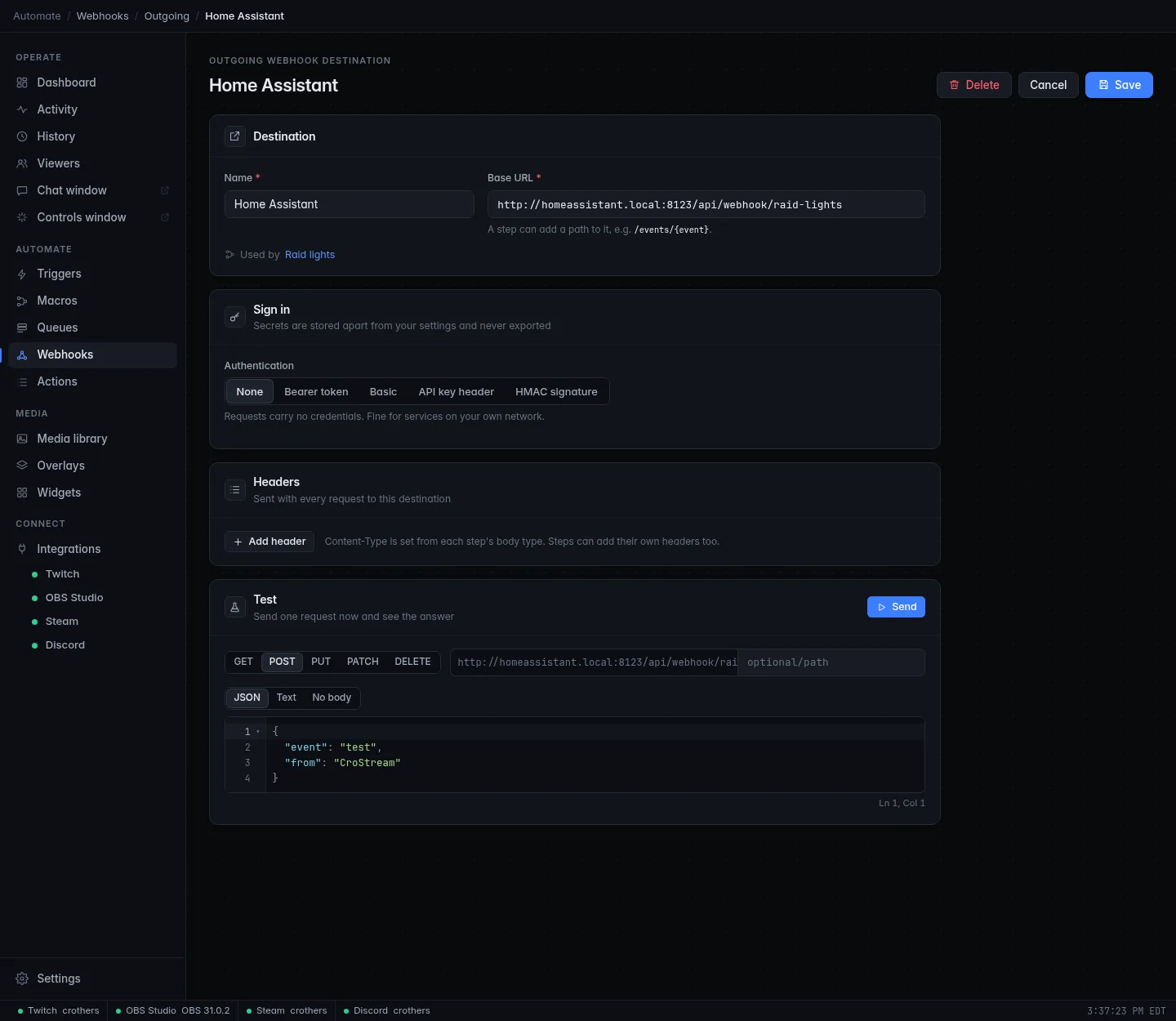The height and width of the screenshot is (1021, 1176).
Task: Open Queues sidebar icon
Action: coord(22,328)
